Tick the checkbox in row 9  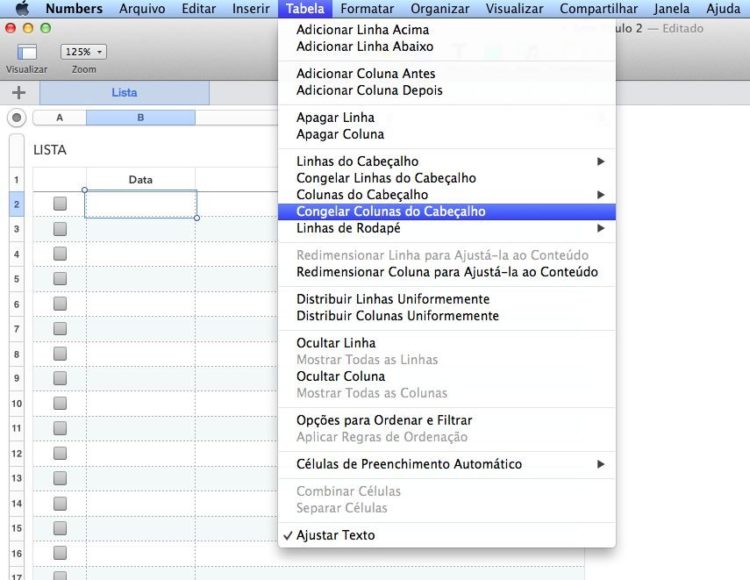tap(60, 378)
